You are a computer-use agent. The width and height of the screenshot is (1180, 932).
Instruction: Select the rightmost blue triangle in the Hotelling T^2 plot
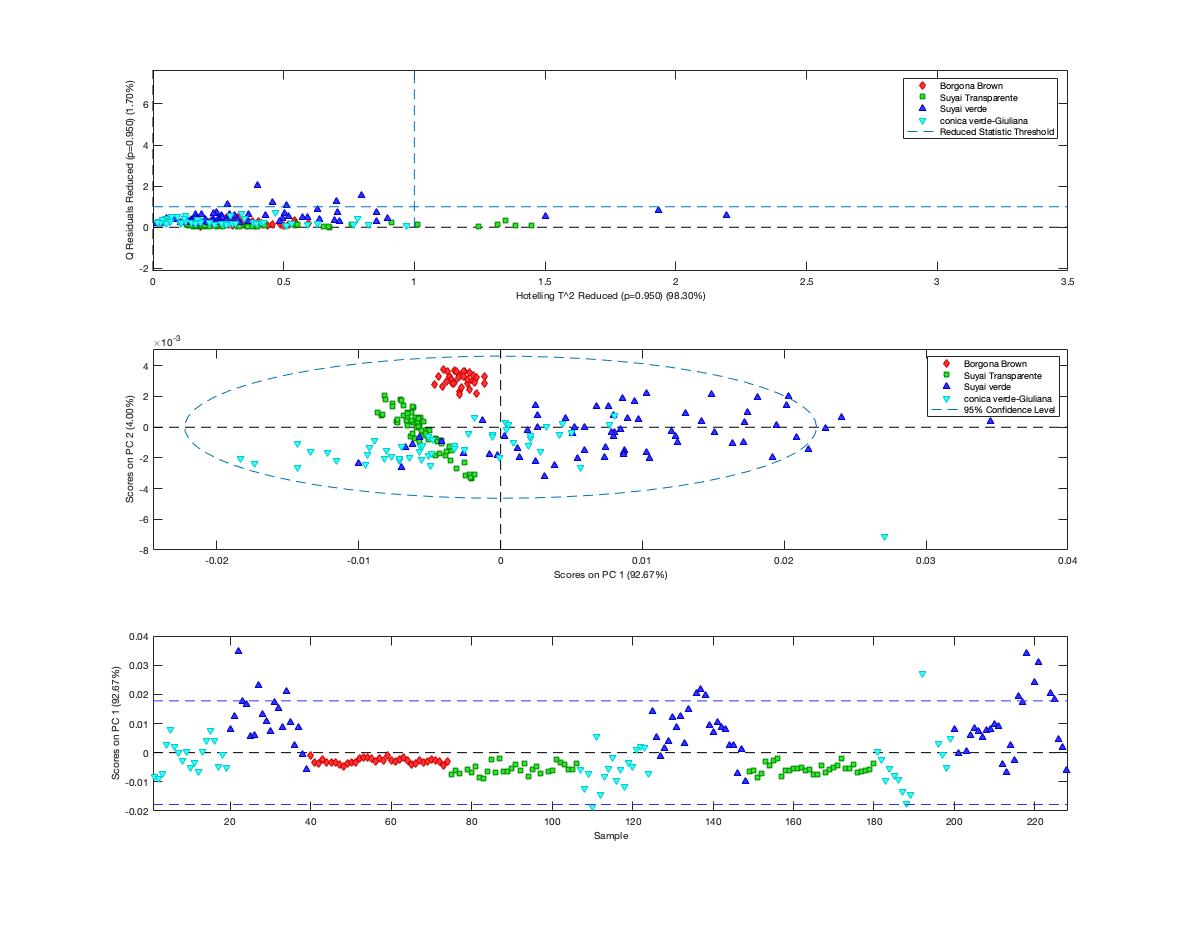point(726,215)
